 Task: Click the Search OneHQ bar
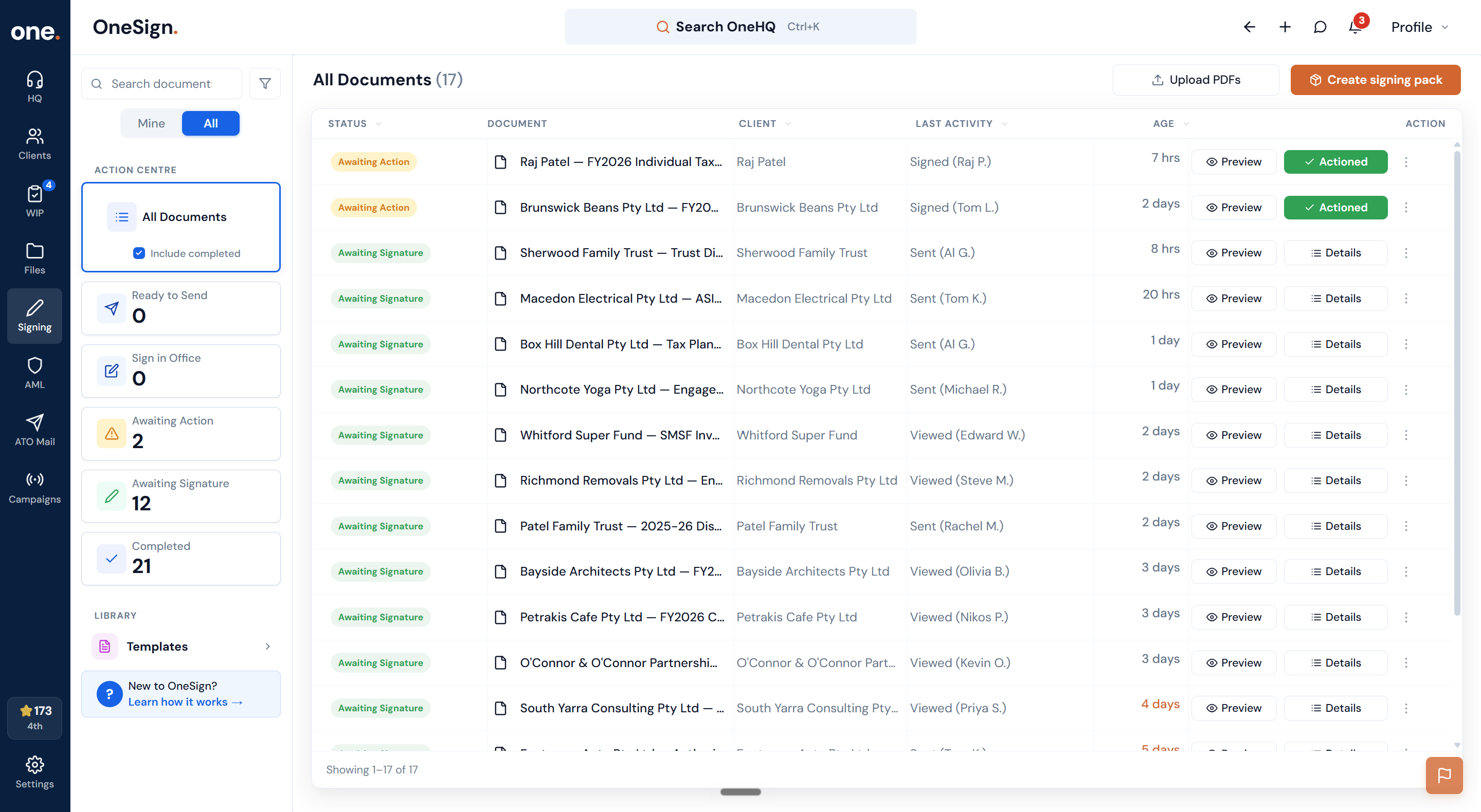740,27
